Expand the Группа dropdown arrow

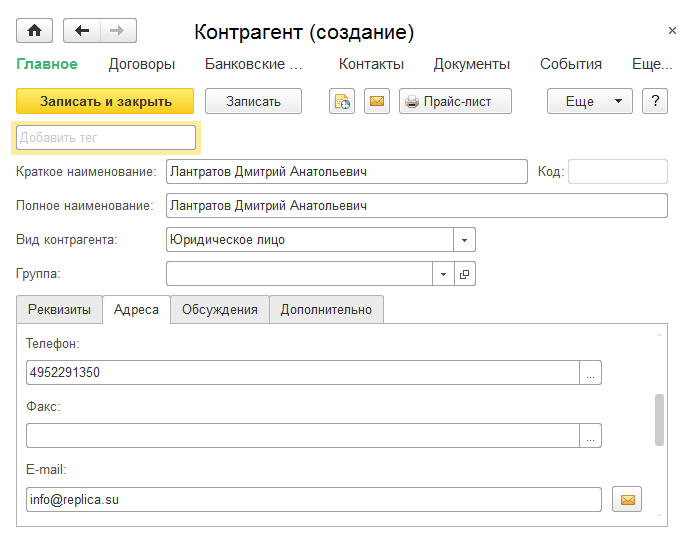(444, 273)
